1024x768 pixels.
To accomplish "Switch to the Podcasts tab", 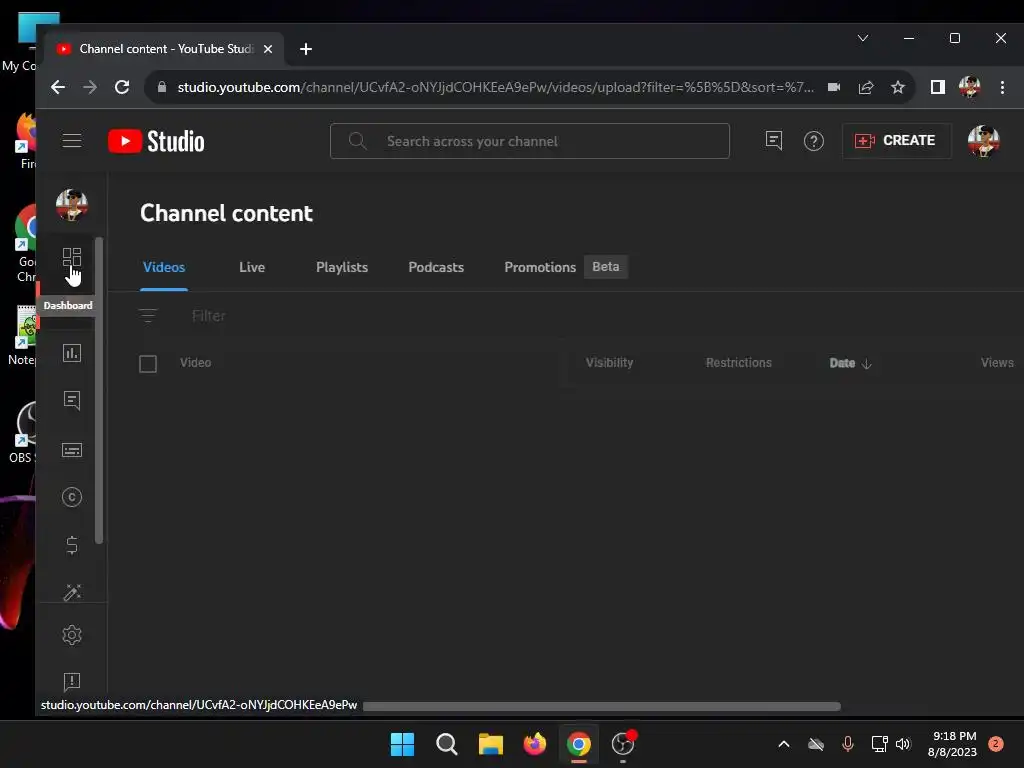I will [436, 267].
